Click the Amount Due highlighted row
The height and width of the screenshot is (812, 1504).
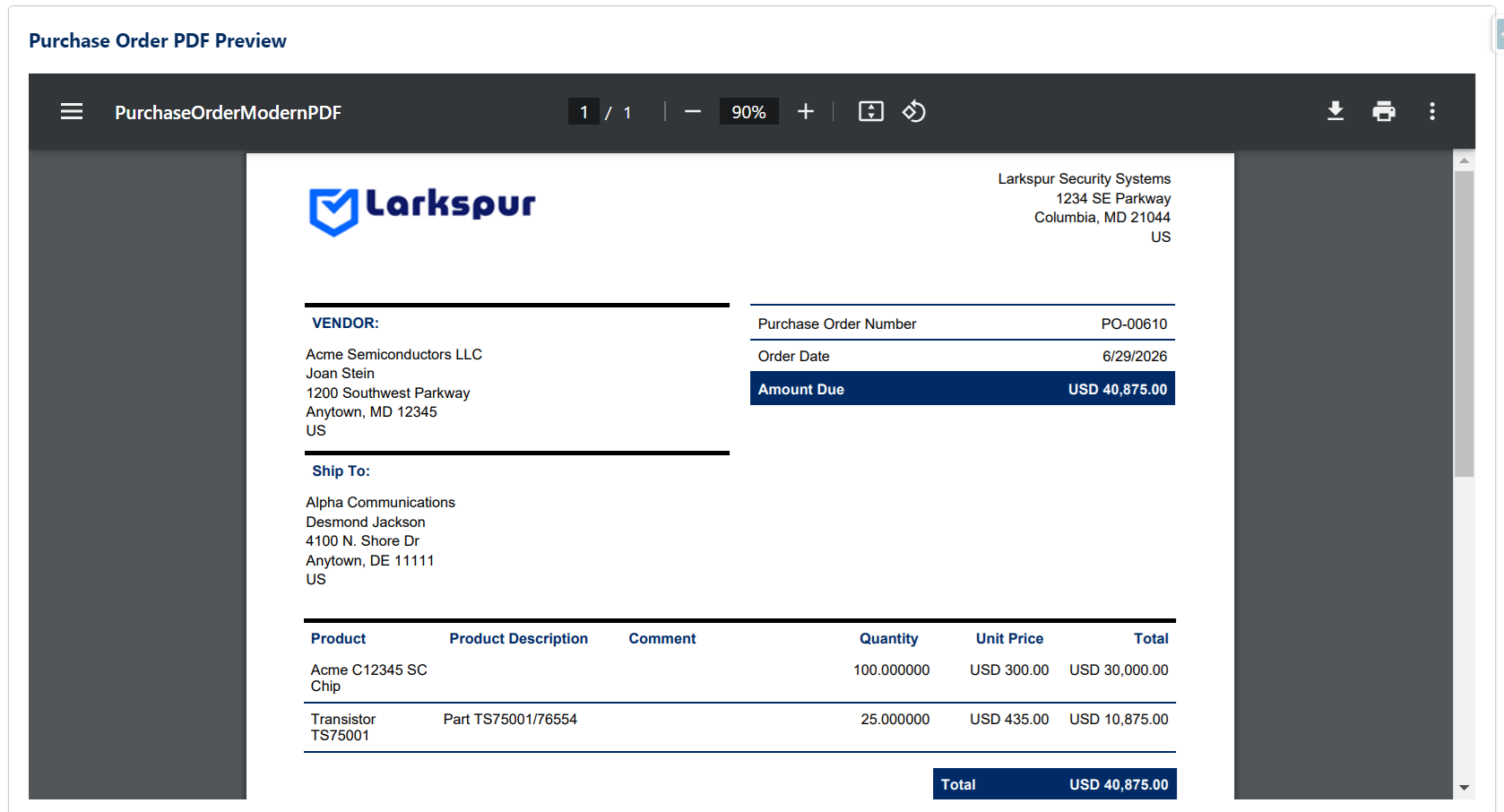[963, 389]
